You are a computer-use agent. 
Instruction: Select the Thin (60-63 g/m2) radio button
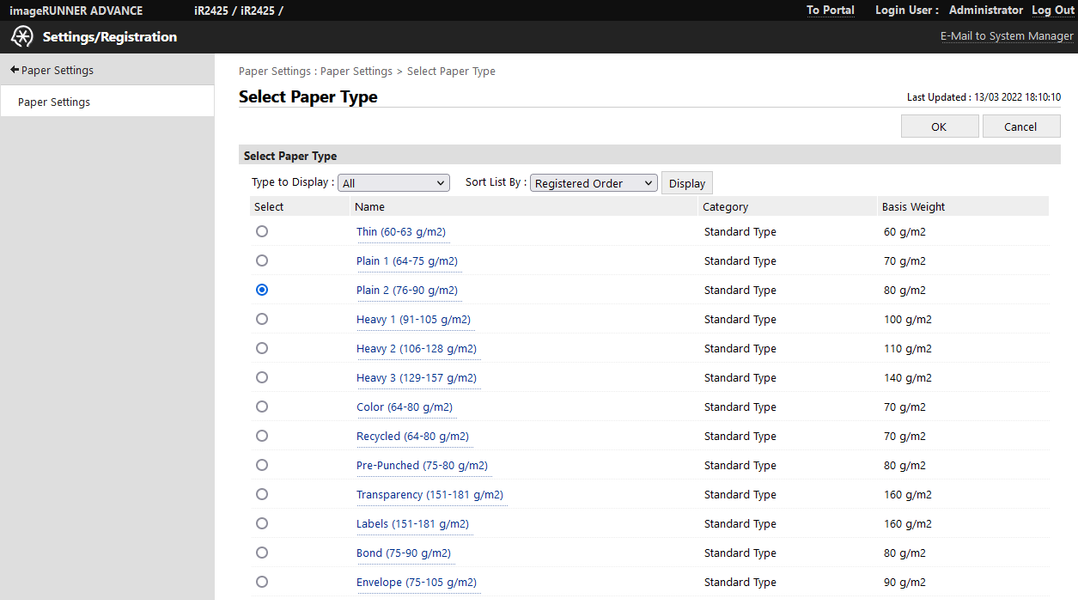click(x=262, y=231)
